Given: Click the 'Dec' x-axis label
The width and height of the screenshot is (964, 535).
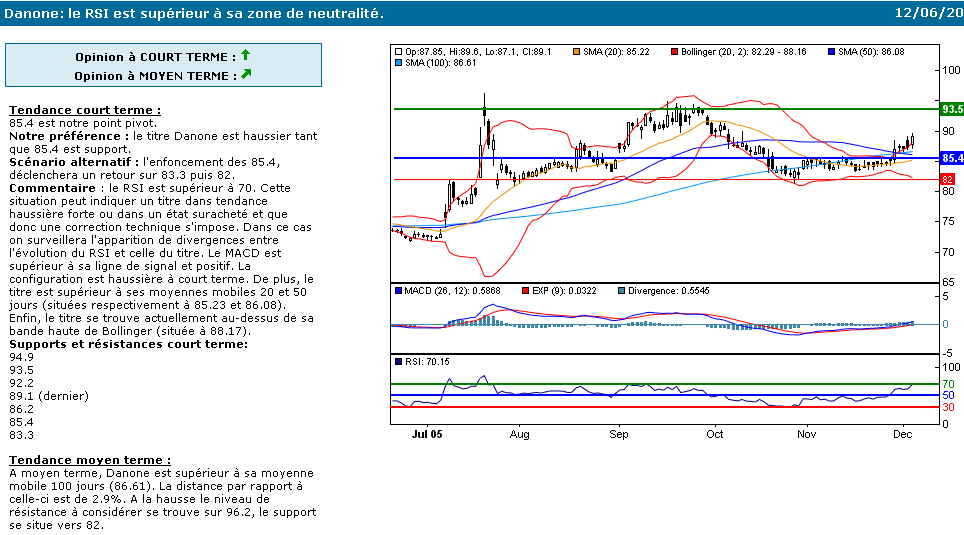Looking at the screenshot, I should click(x=903, y=434).
